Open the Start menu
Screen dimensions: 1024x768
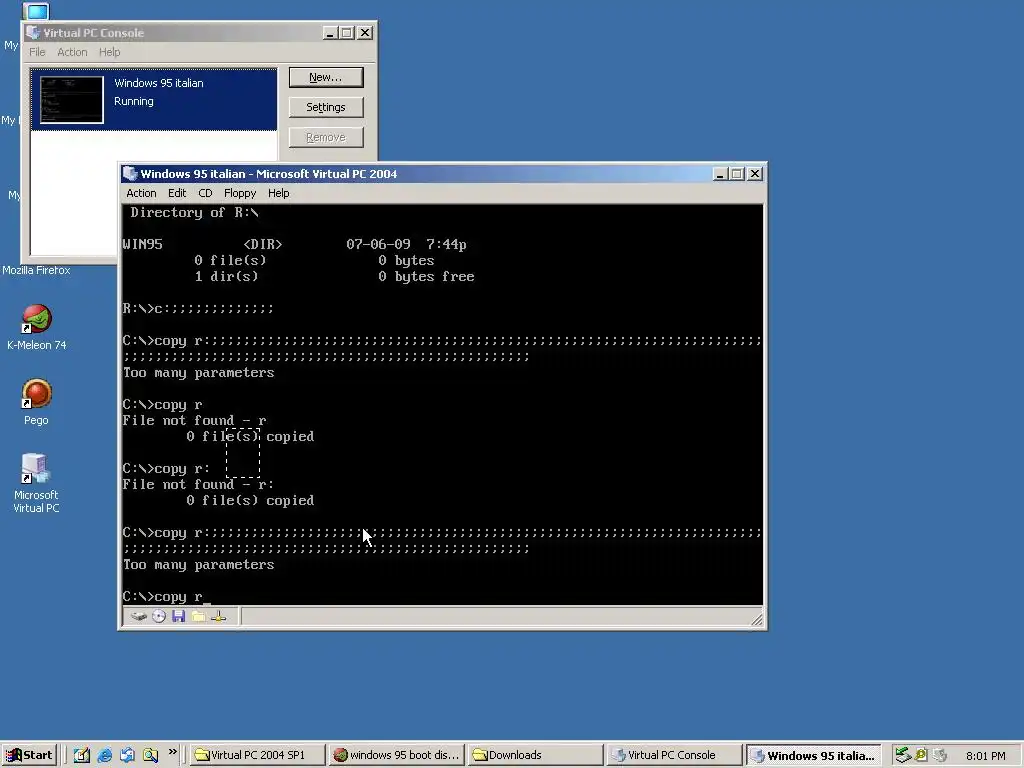point(29,755)
